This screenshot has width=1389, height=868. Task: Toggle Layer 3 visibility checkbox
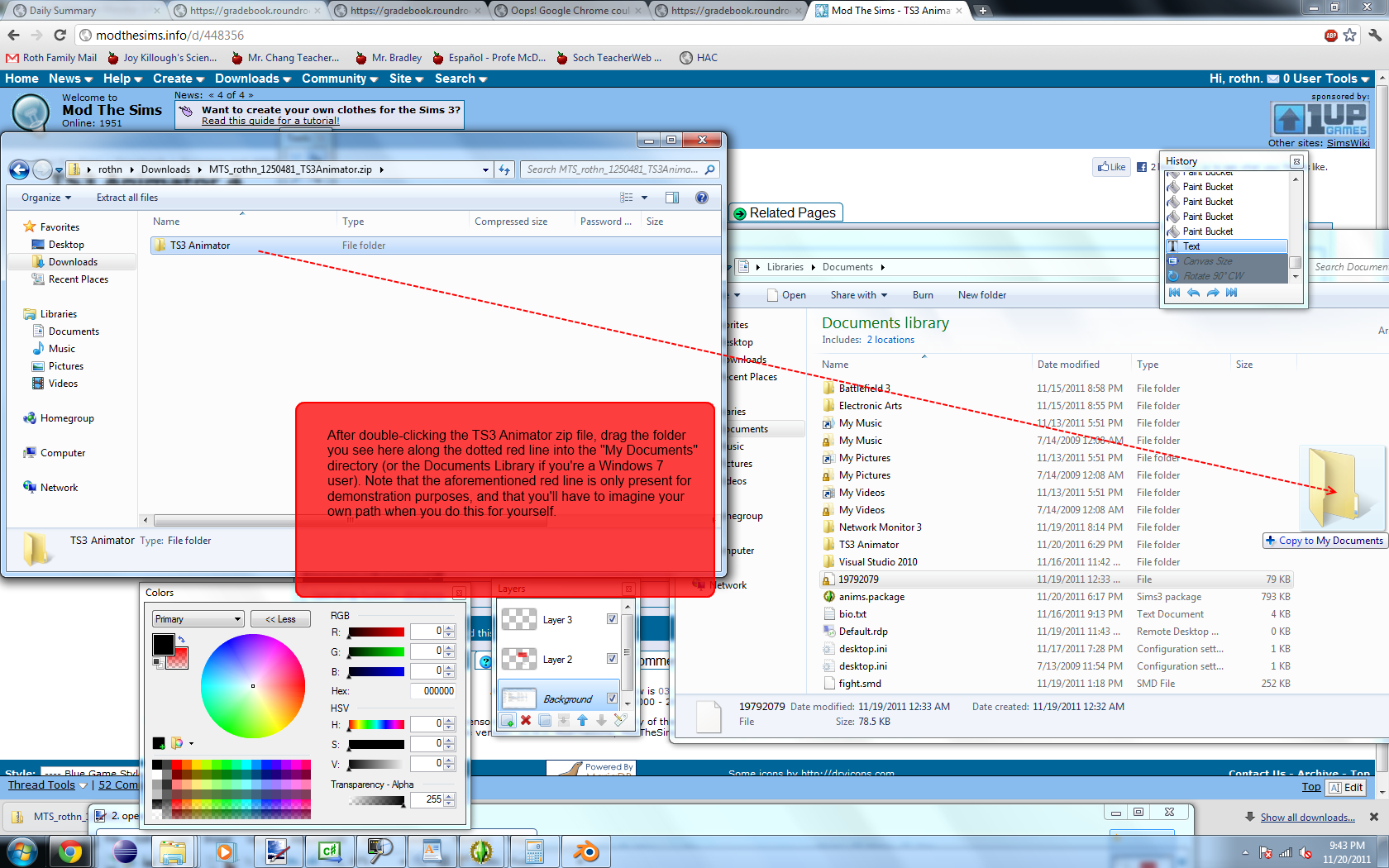tap(612, 619)
